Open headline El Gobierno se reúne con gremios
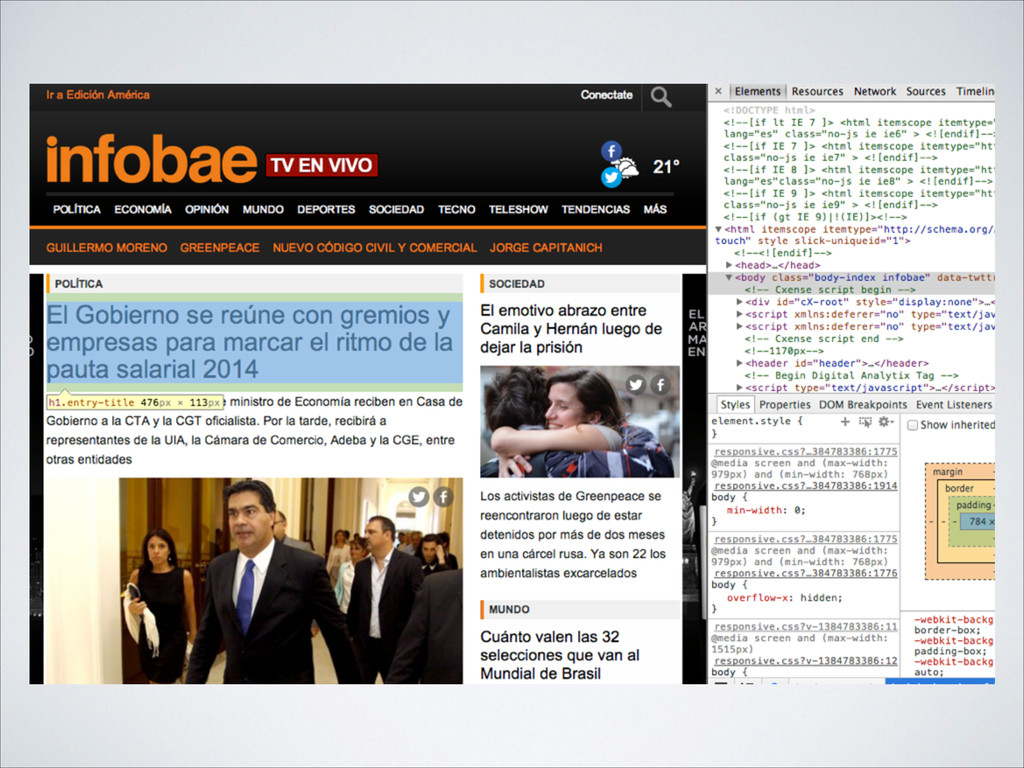 254,342
